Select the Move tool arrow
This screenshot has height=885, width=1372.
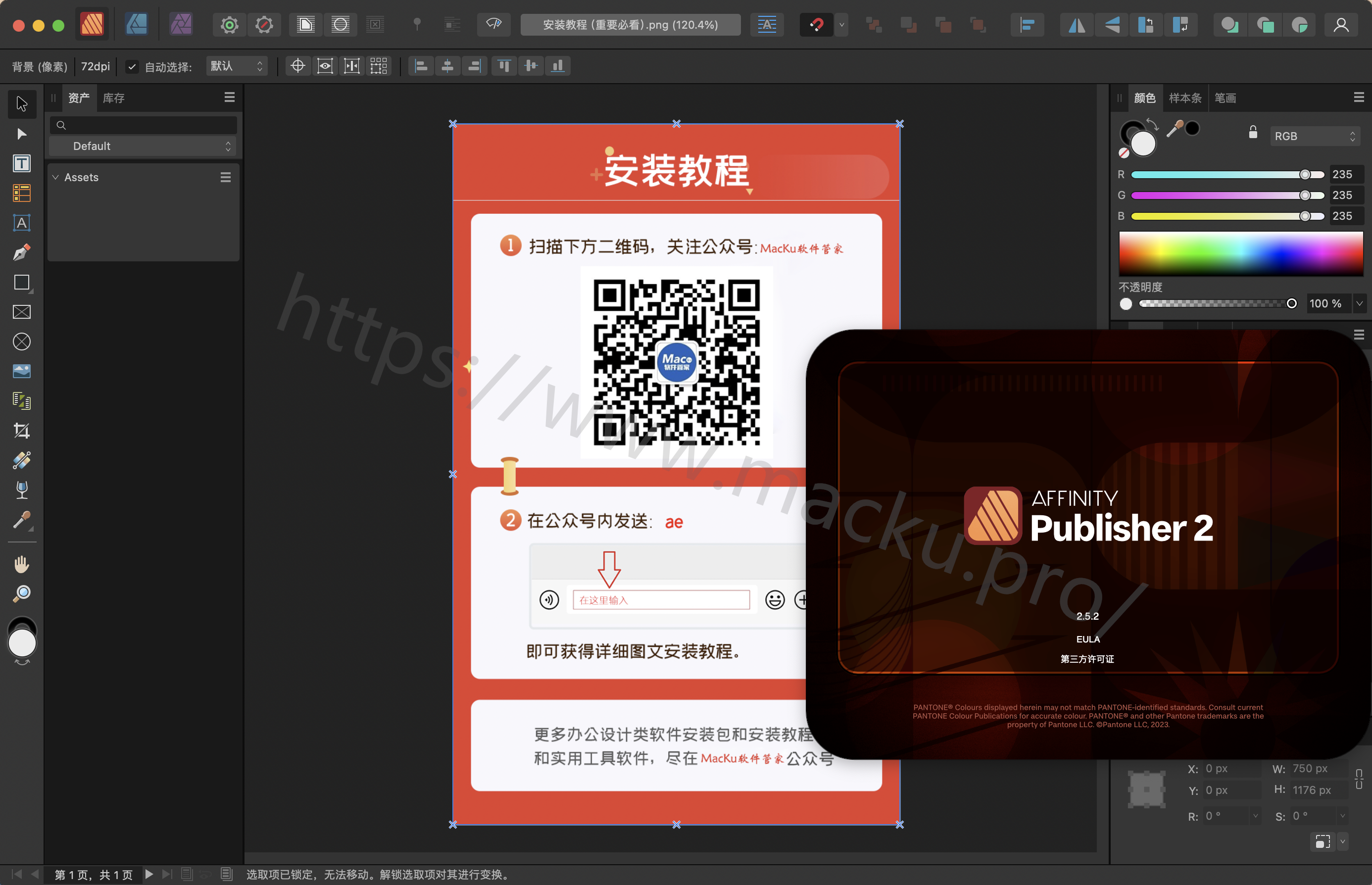coord(22,103)
